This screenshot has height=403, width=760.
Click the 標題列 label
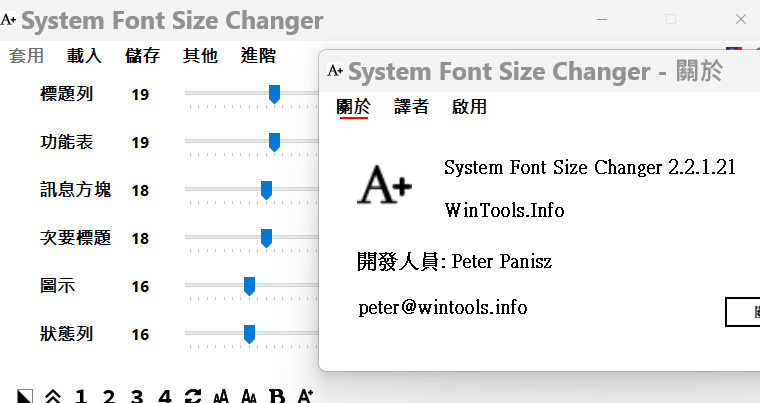[x=66, y=94]
